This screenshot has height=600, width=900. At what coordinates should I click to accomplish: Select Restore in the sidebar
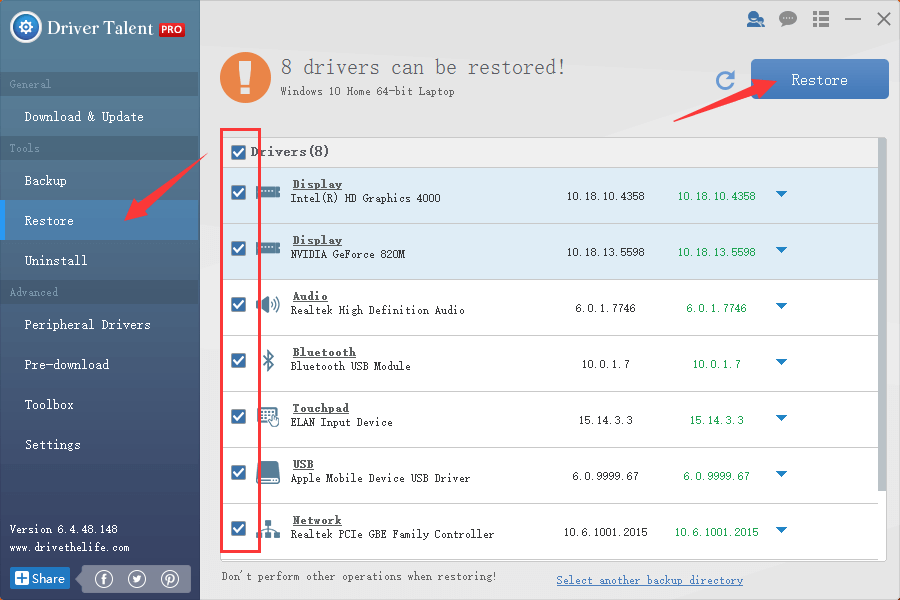[100, 220]
